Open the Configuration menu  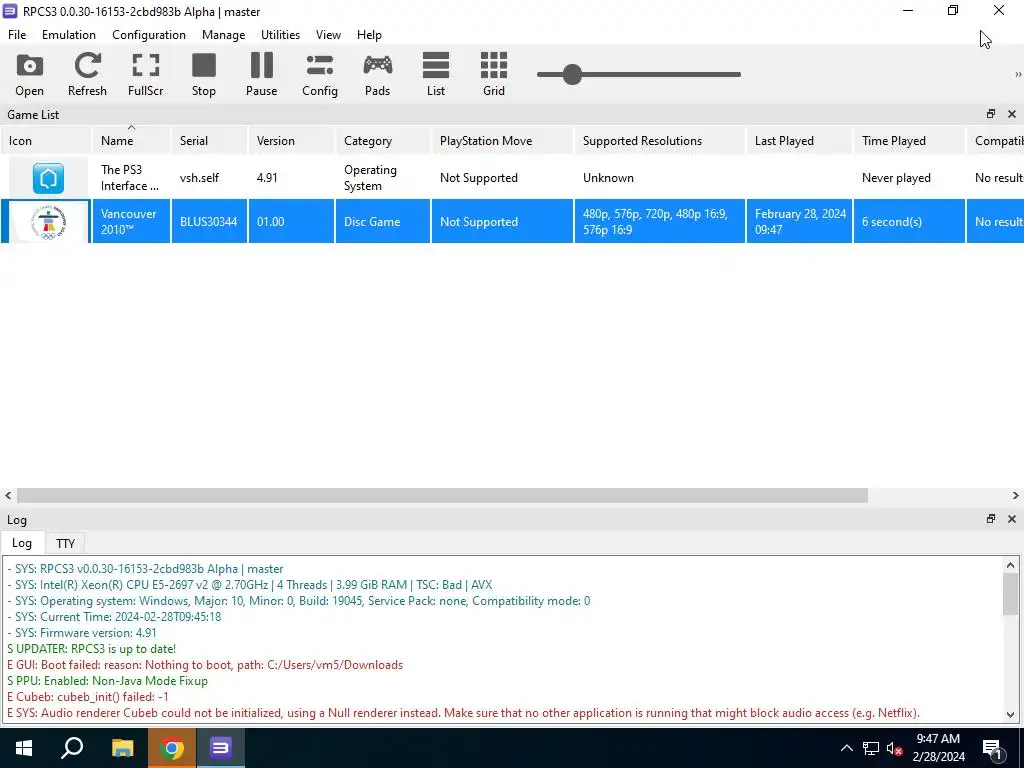(x=149, y=35)
